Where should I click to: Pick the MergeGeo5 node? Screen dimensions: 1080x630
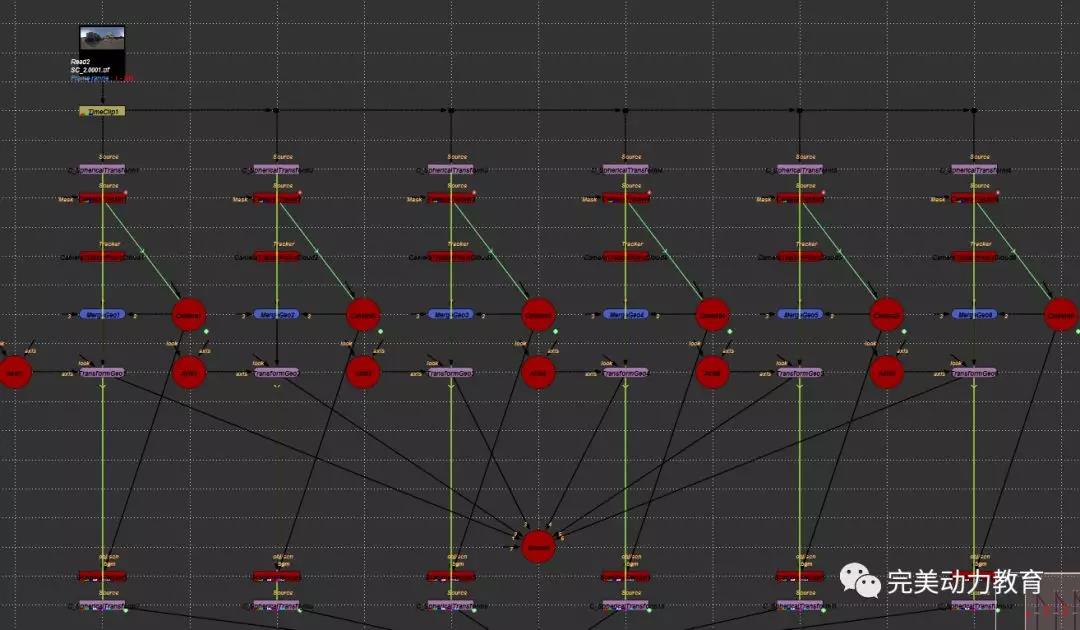(800, 314)
